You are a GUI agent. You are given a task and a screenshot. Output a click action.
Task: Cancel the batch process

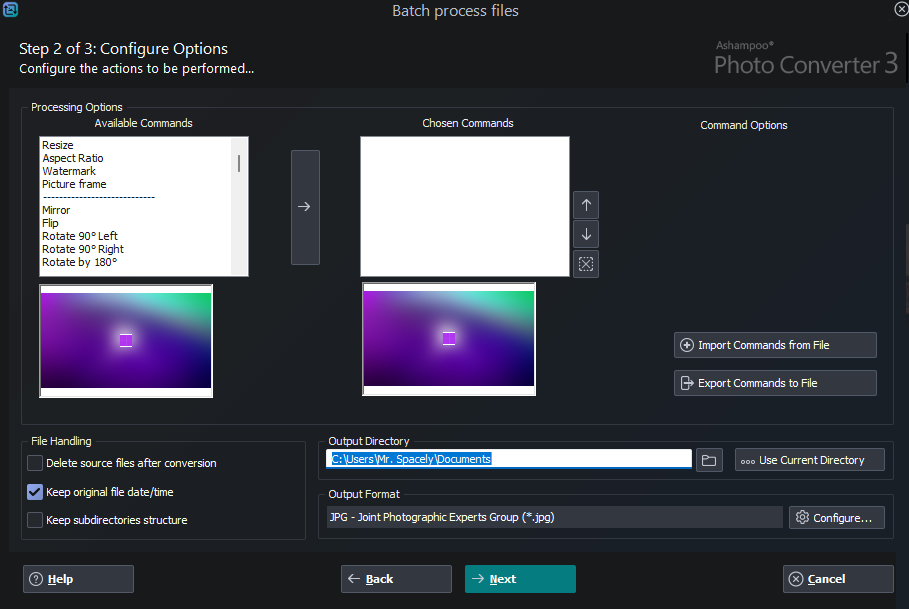[x=838, y=579]
